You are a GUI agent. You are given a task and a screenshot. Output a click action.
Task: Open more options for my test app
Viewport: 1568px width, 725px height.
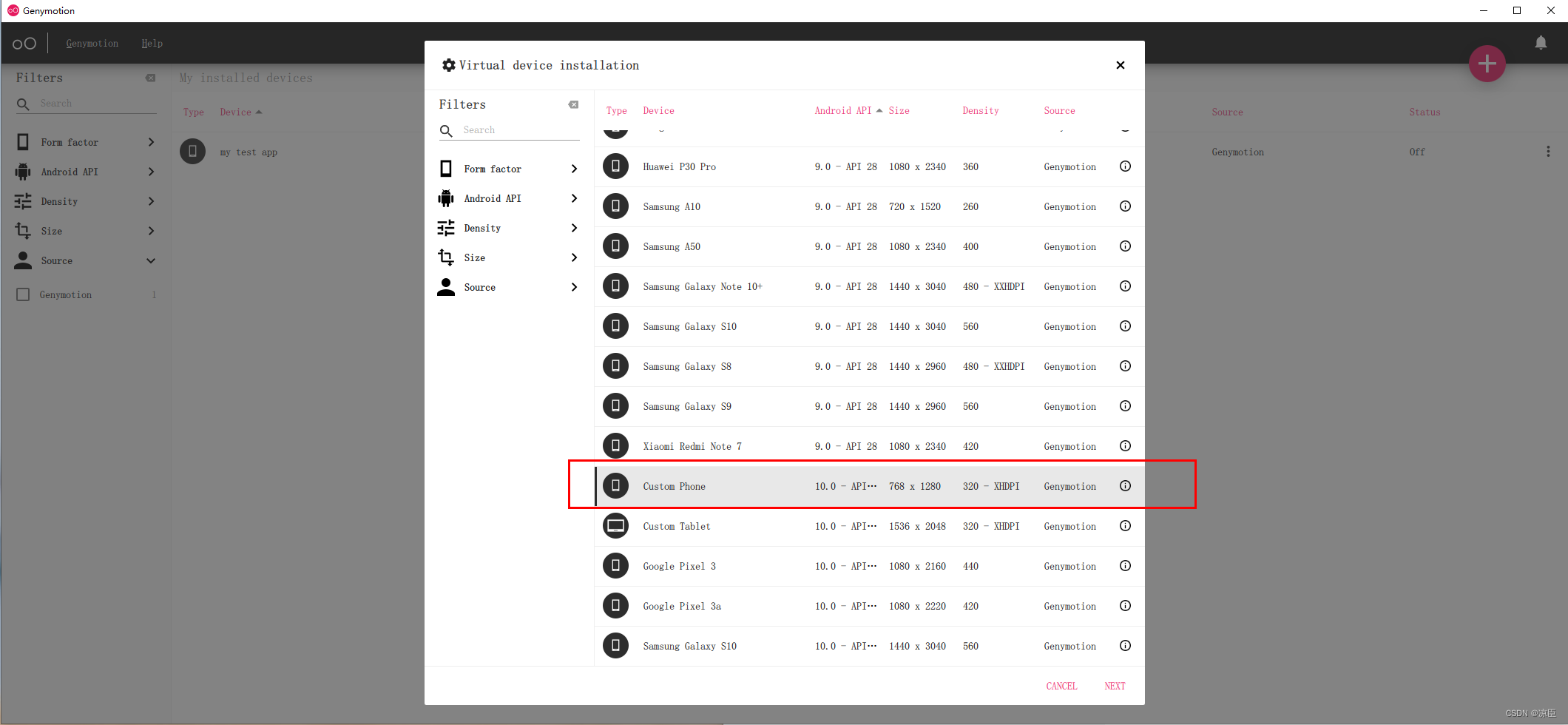[1548, 152]
